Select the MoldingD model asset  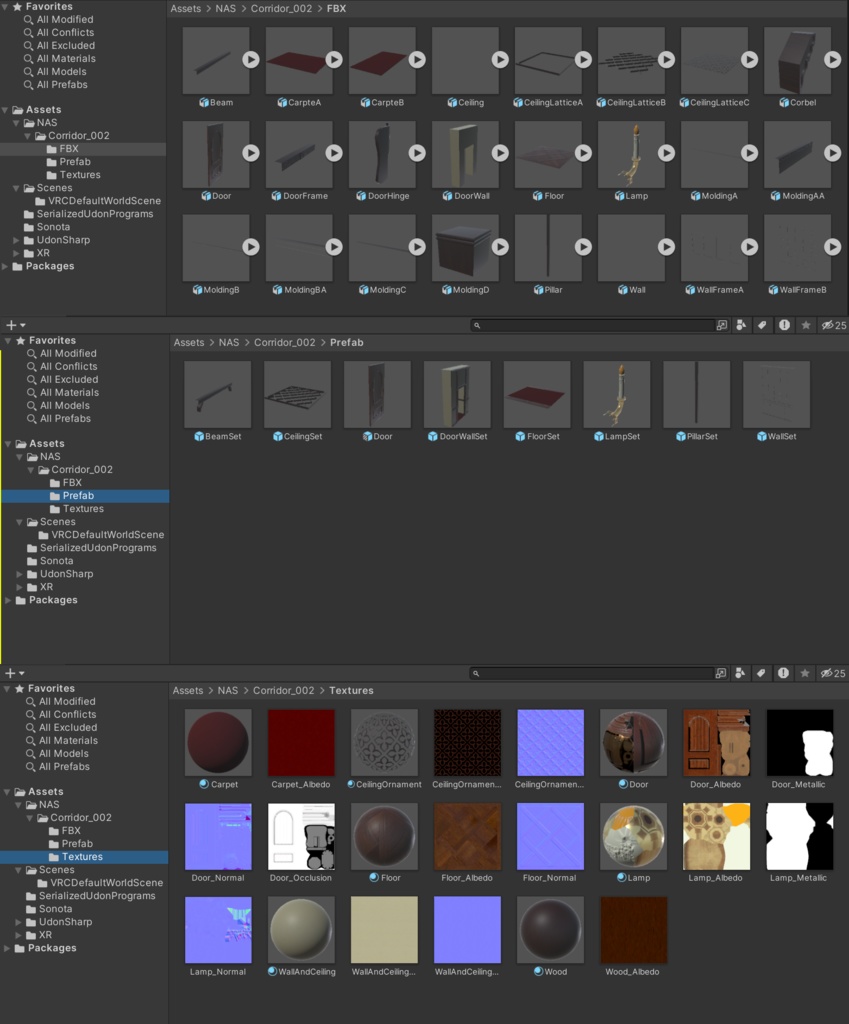[x=464, y=248]
